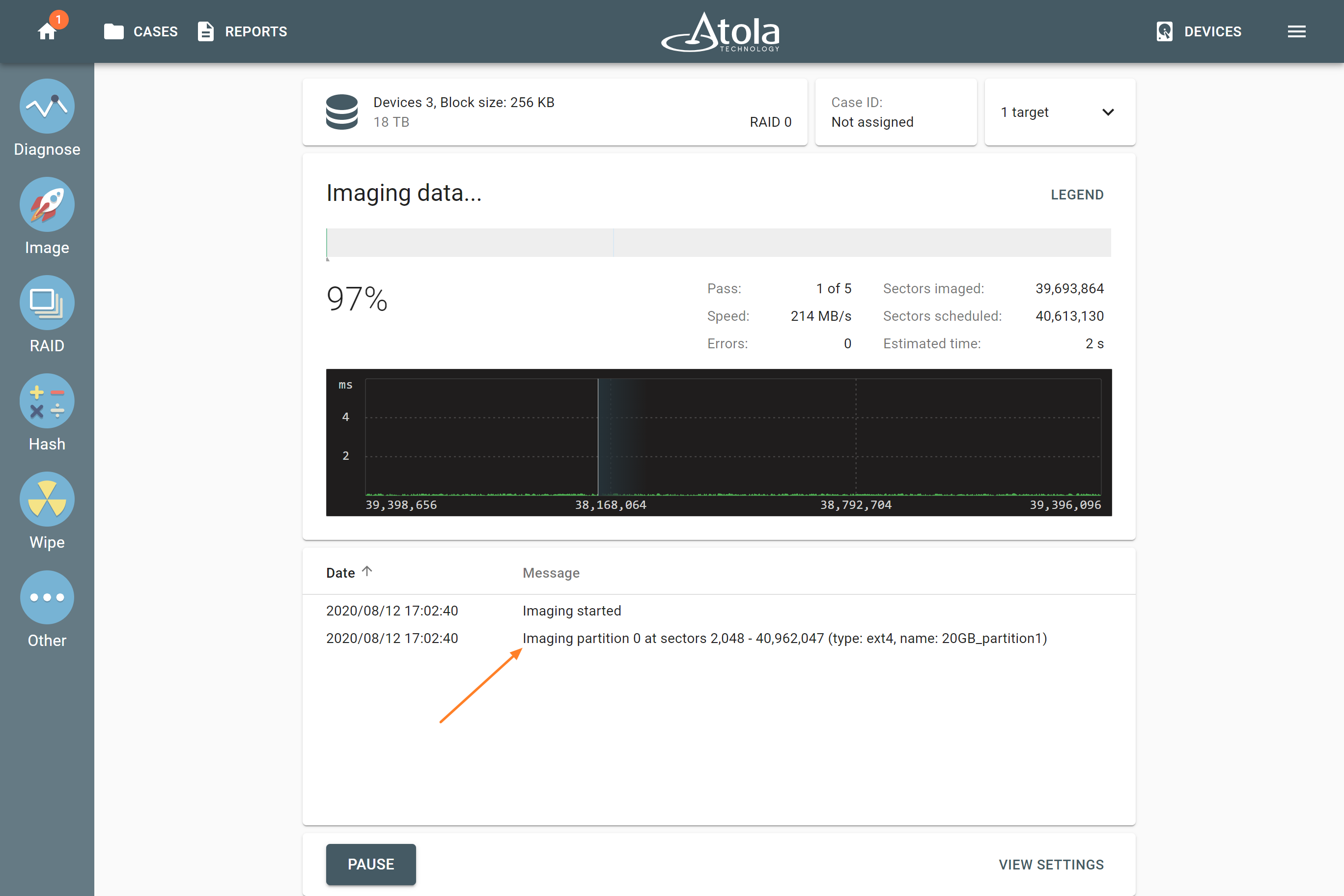The height and width of the screenshot is (896, 1344).
Task: Select the Diagnose sidebar icon
Action: pyautogui.click(x=47, y=106)
